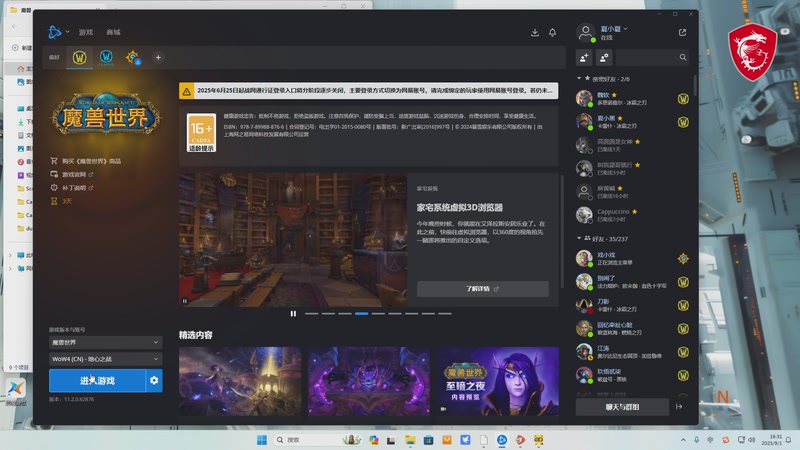The width and height of the screenshot is (800, 450).
Task: Show hidden system tray icons chevron
Action: (x=683, y=440)
